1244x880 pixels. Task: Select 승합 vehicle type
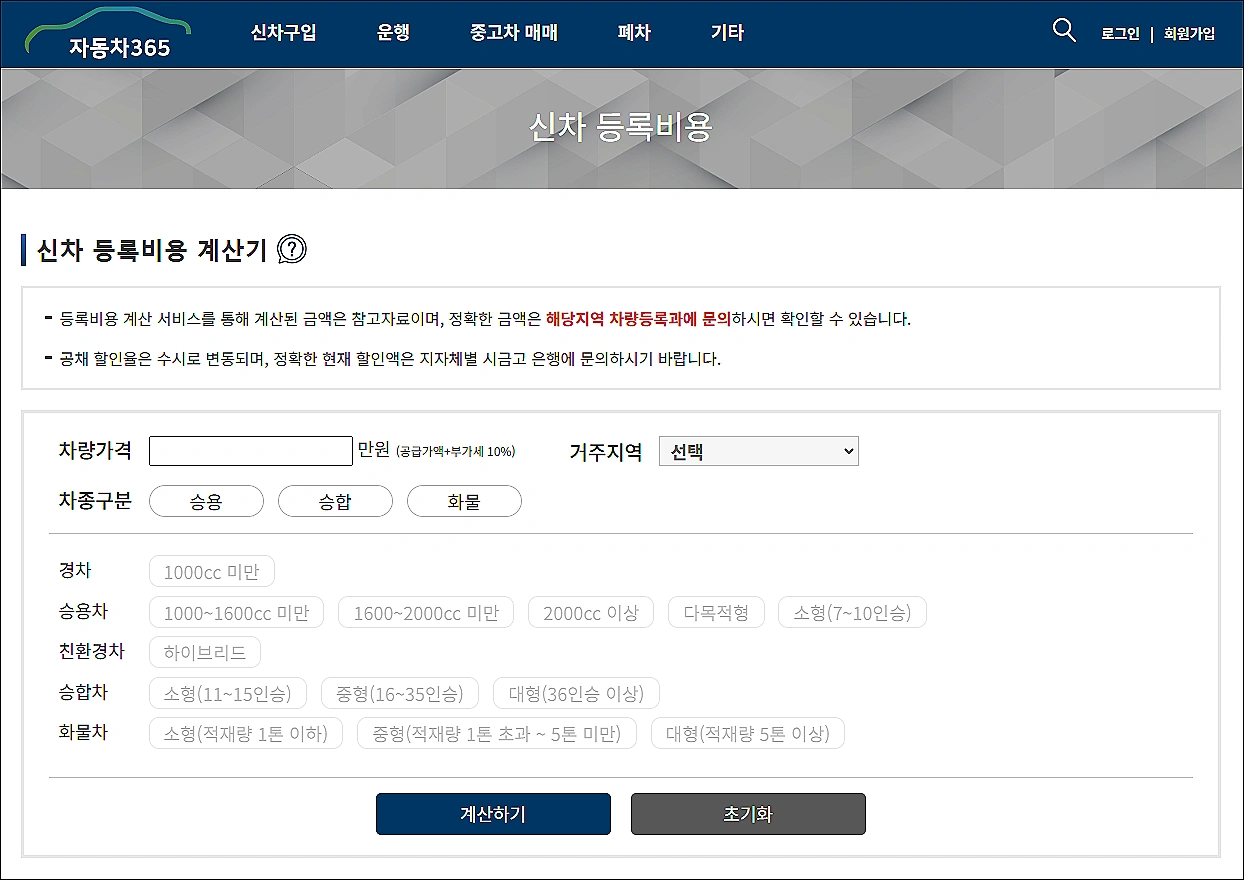coord(335,501)
